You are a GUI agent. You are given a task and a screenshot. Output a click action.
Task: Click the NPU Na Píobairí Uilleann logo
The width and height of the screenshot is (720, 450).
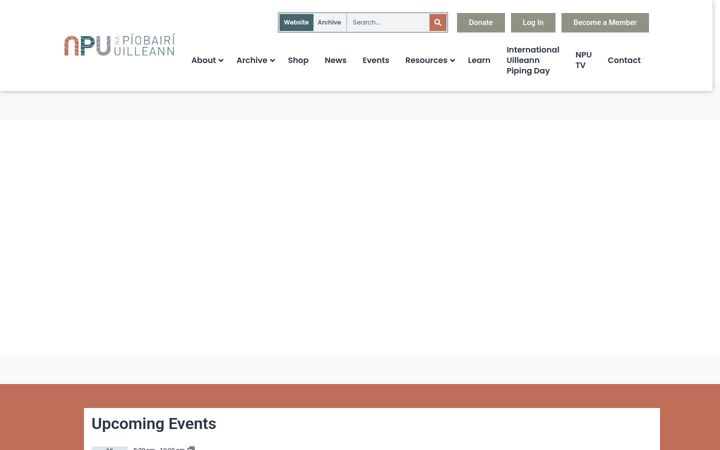point(119,45)
